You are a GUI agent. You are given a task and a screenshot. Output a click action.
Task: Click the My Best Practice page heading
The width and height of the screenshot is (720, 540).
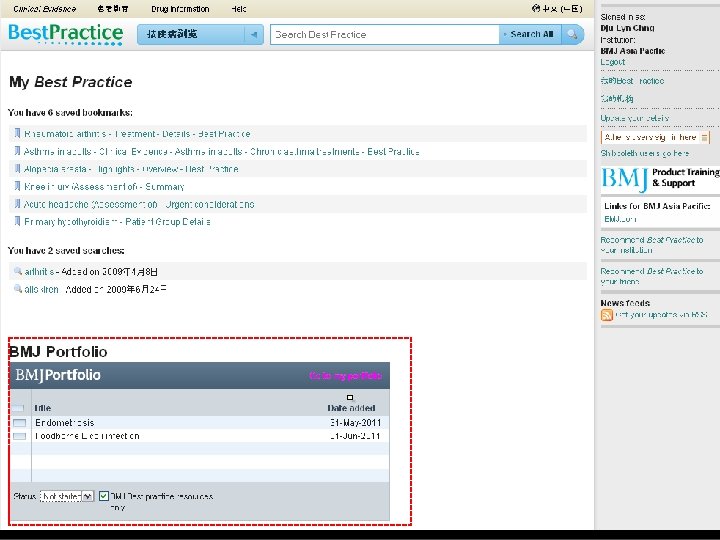[71, 82]
